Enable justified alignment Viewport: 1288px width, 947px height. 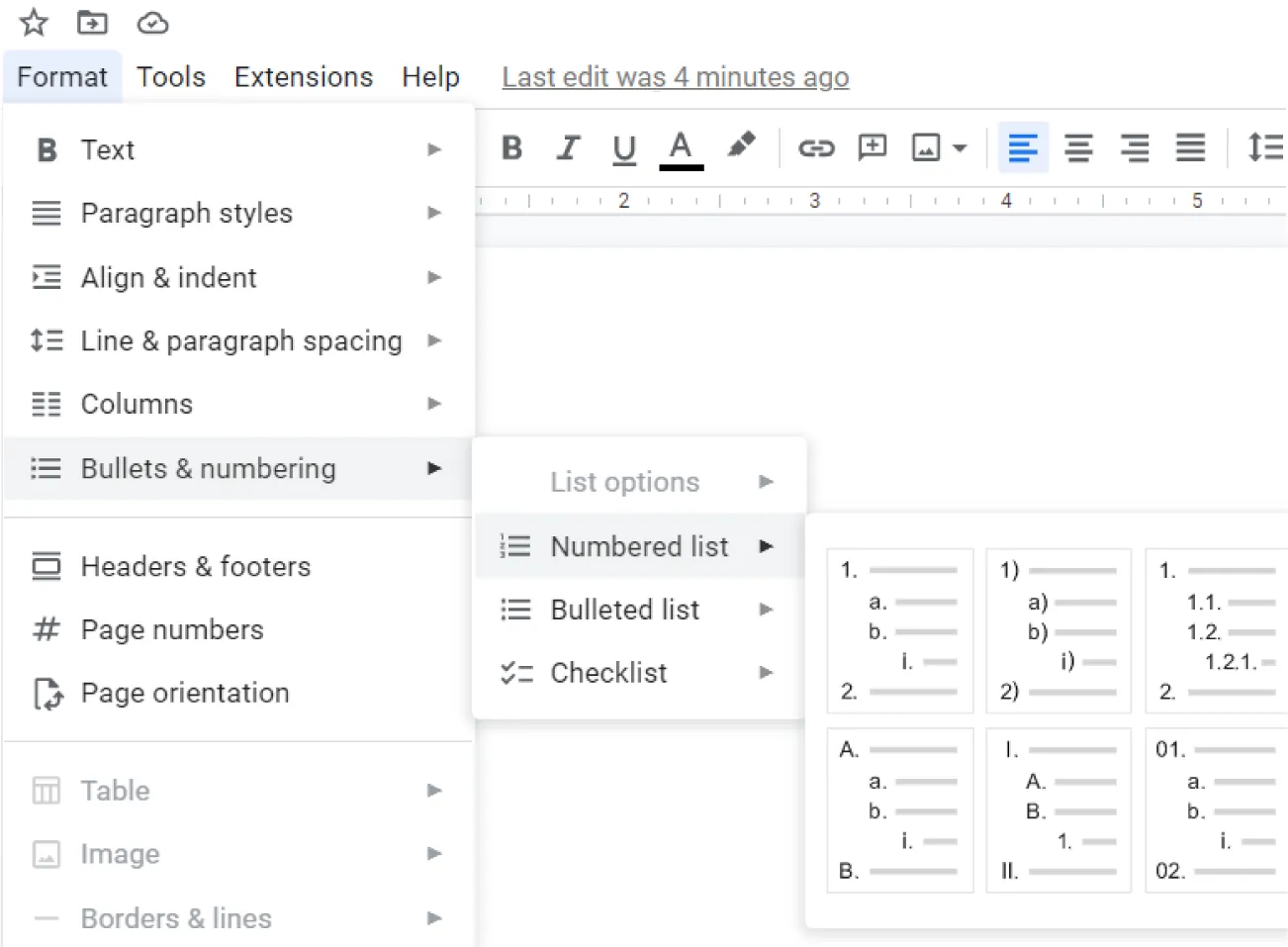pos(1190,147)
